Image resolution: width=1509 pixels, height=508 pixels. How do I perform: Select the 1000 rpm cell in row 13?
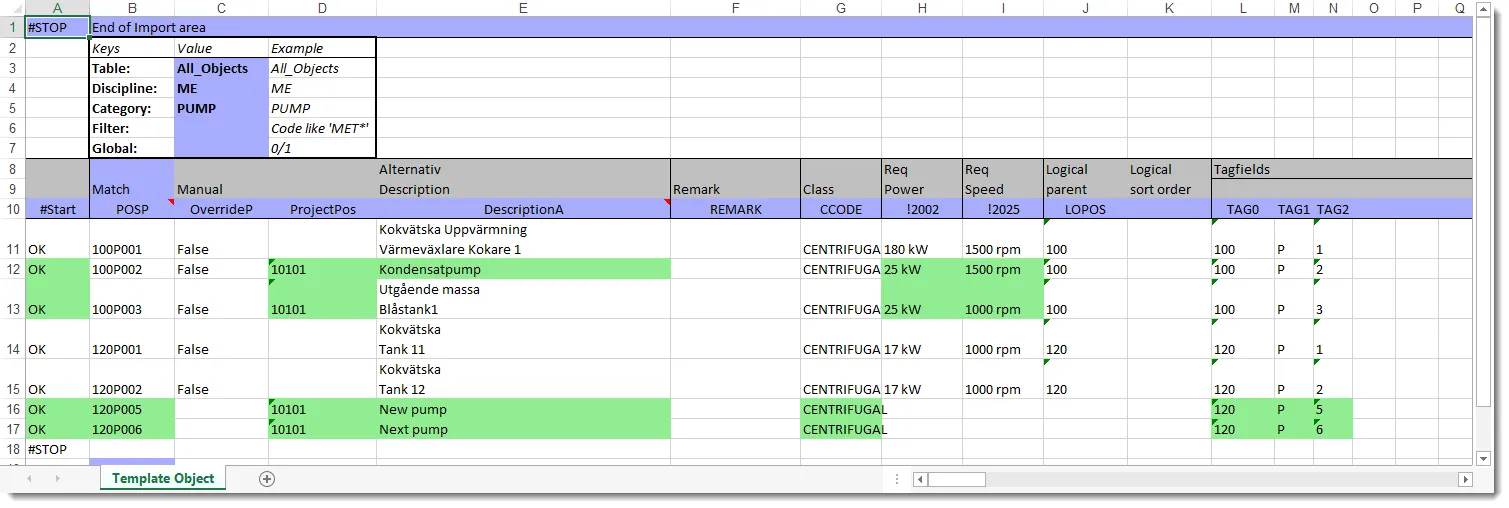1003,299
